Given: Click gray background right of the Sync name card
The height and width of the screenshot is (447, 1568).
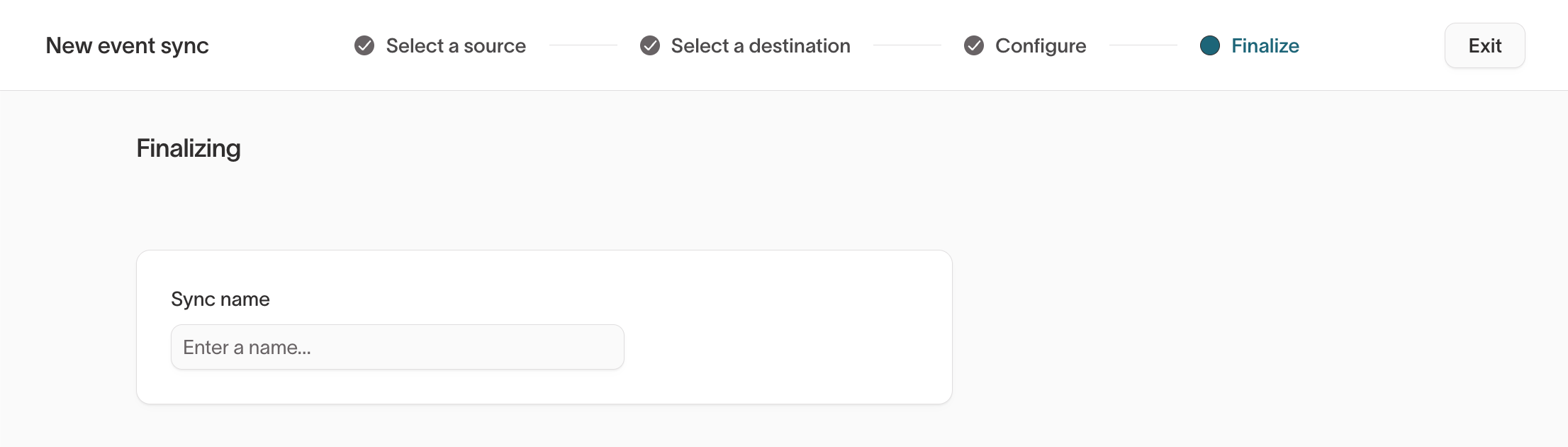Looking at the screenshot, I should pyautogui.click(x=1255, y=326).
